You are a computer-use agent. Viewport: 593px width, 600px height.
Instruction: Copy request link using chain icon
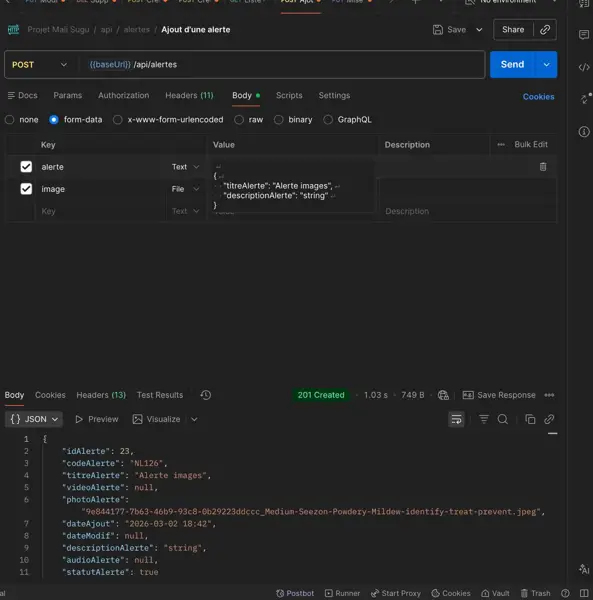point(545,30)
